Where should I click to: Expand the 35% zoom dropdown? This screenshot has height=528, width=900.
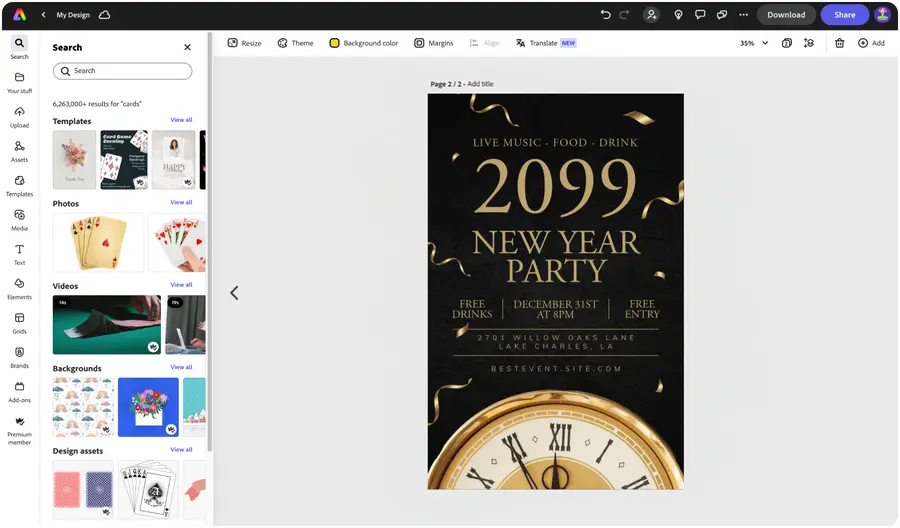(x=754, y=43)
